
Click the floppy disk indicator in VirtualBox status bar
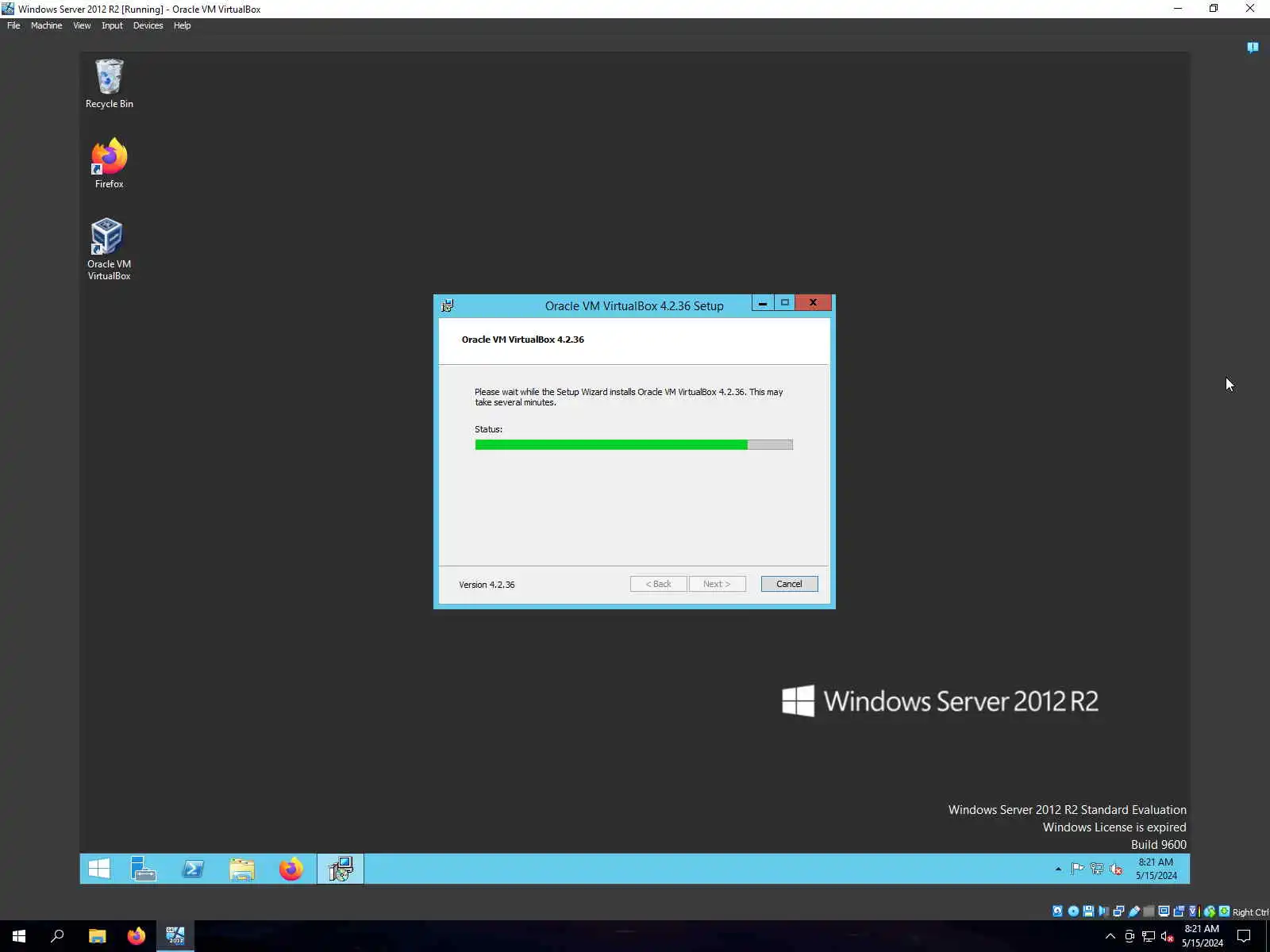pos(1088,911)
